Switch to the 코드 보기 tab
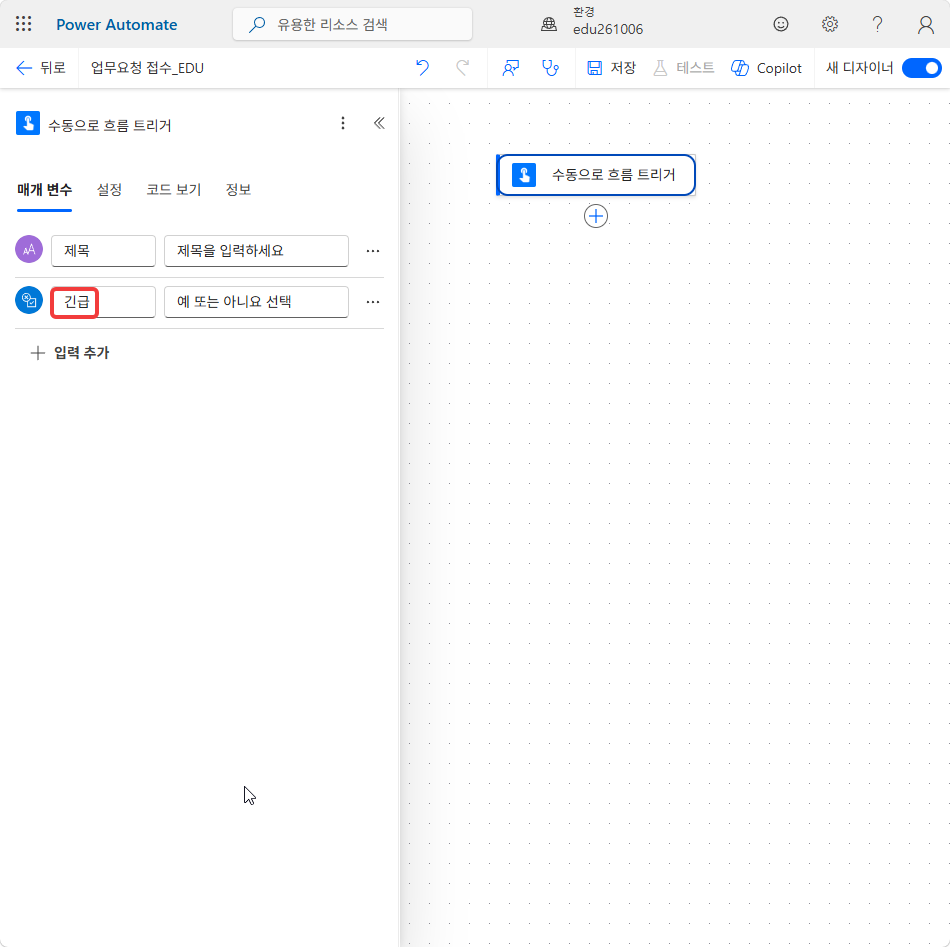 point(173,190)
